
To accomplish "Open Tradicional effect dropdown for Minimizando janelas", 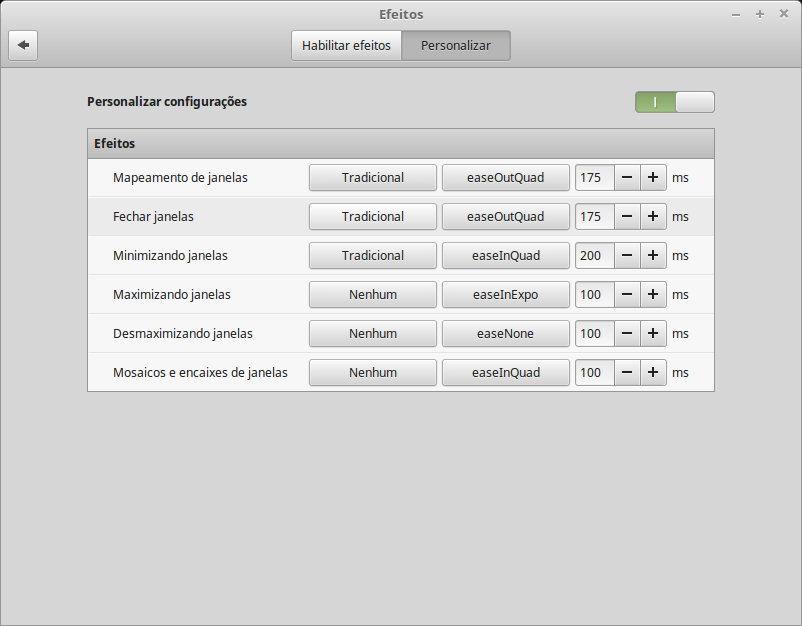I will 372,255.
